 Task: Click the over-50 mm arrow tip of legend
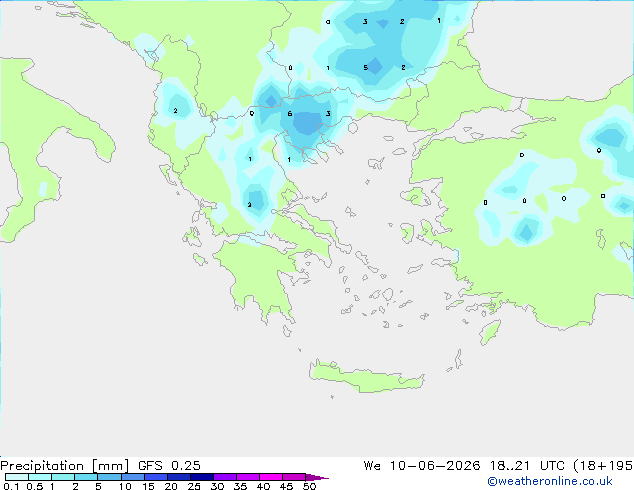pos(317,477)
